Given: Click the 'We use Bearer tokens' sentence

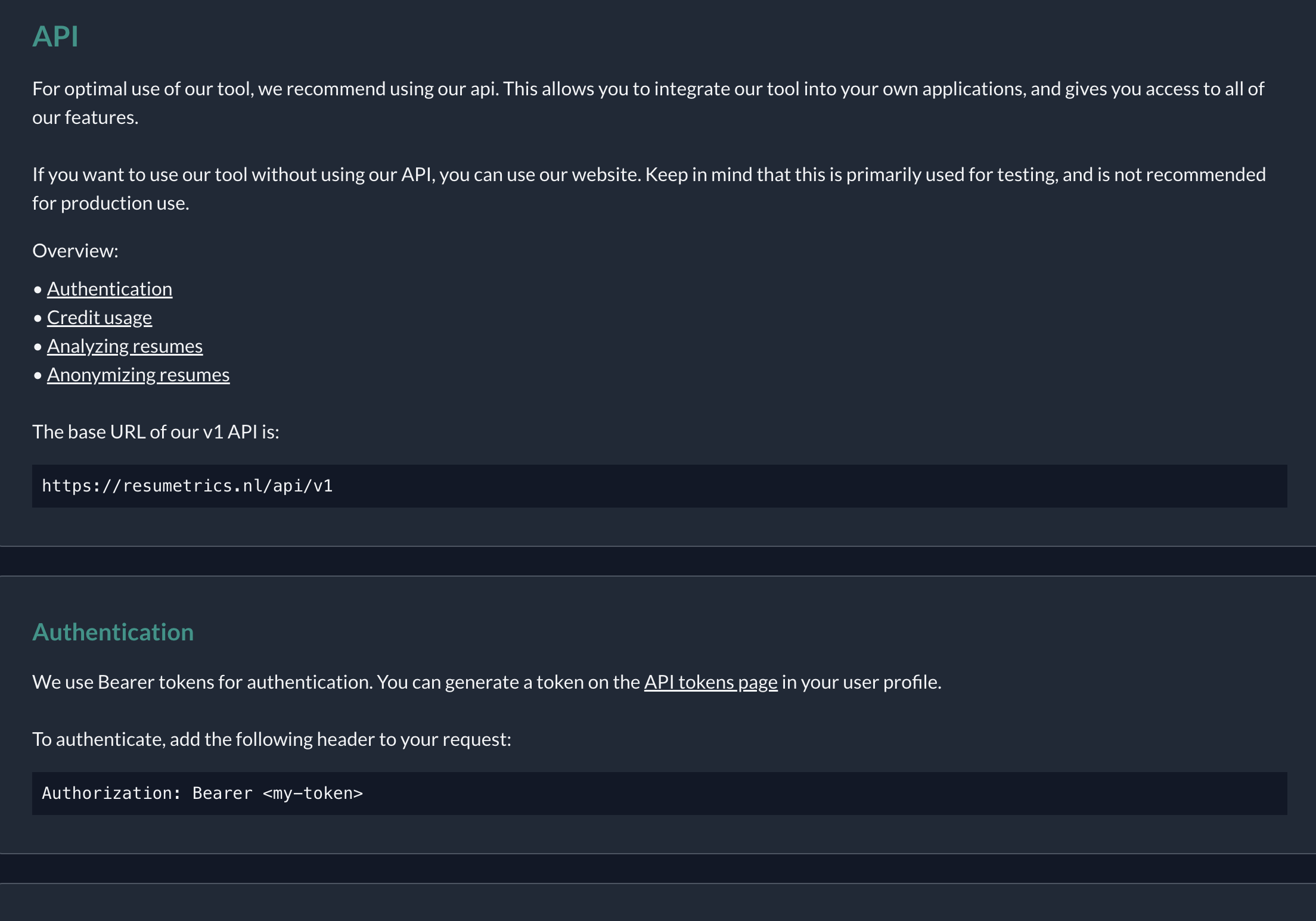Looking at the screenshot, I should click(487, 682).
